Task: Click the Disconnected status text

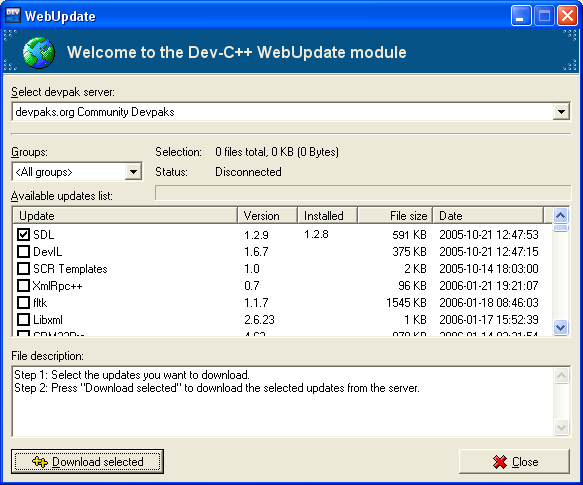Action: [x=248, y=172]
